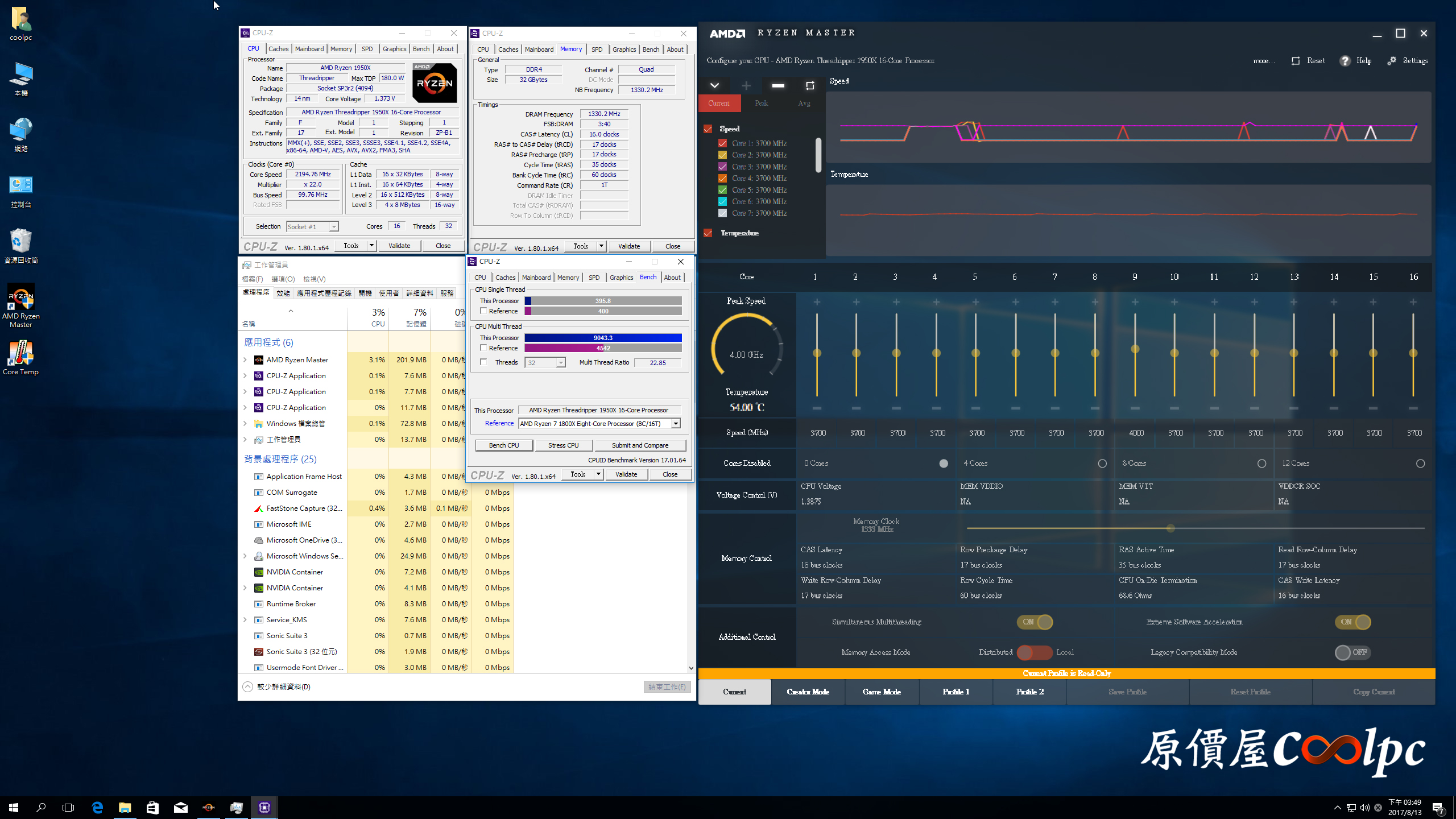Click Bench CPU button
The width and height of the screenshot is (1456, 819).
click(x=504, y=445)
